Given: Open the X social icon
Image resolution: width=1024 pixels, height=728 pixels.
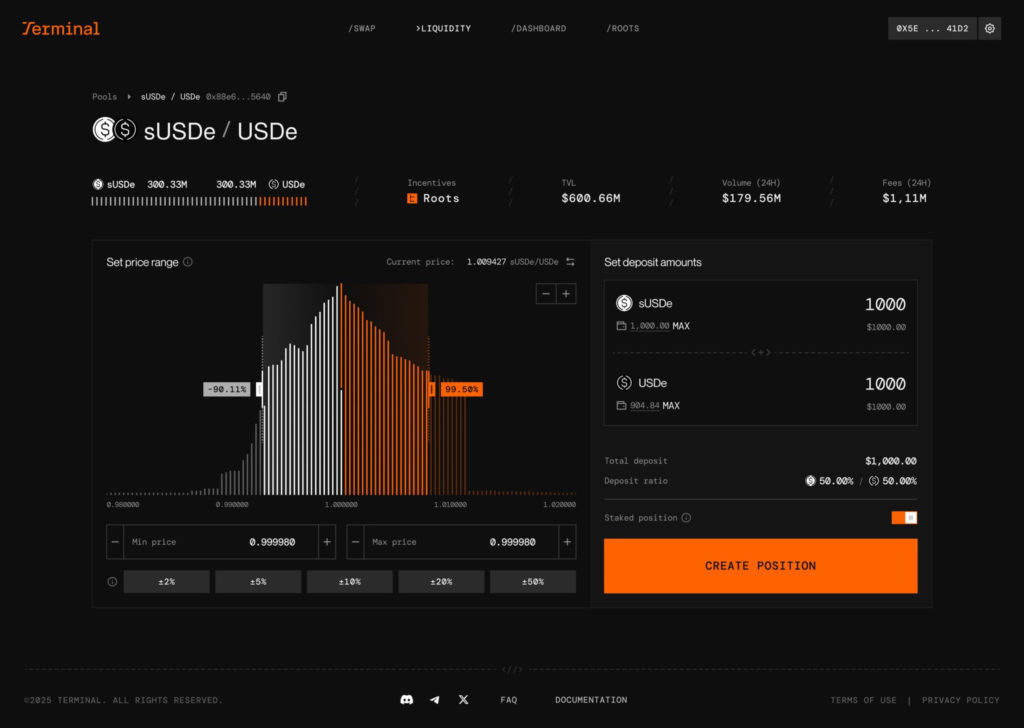Looking at the screenshot, I should [463, 700].
